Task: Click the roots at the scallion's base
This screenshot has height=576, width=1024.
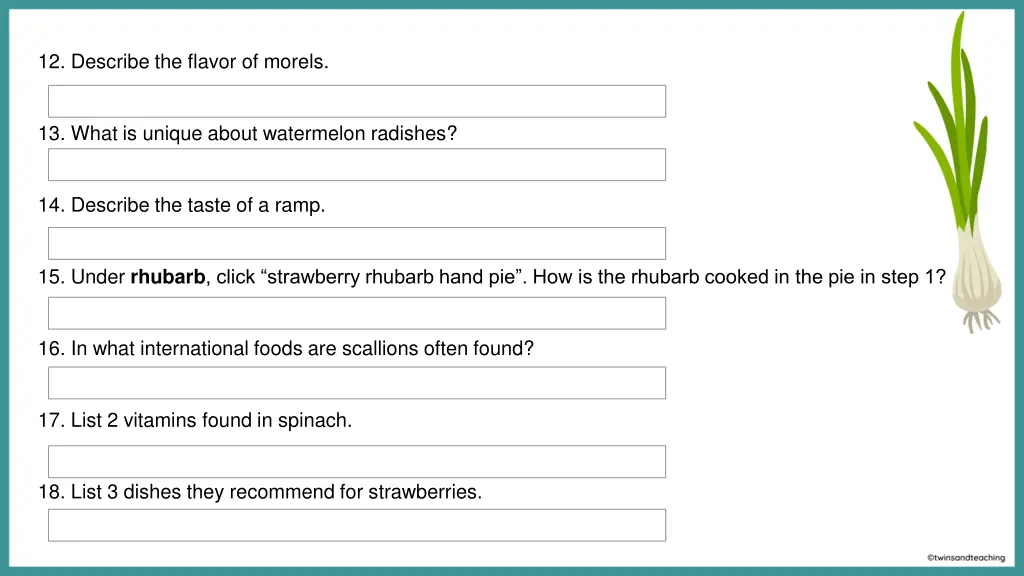Action: (981, 321)
